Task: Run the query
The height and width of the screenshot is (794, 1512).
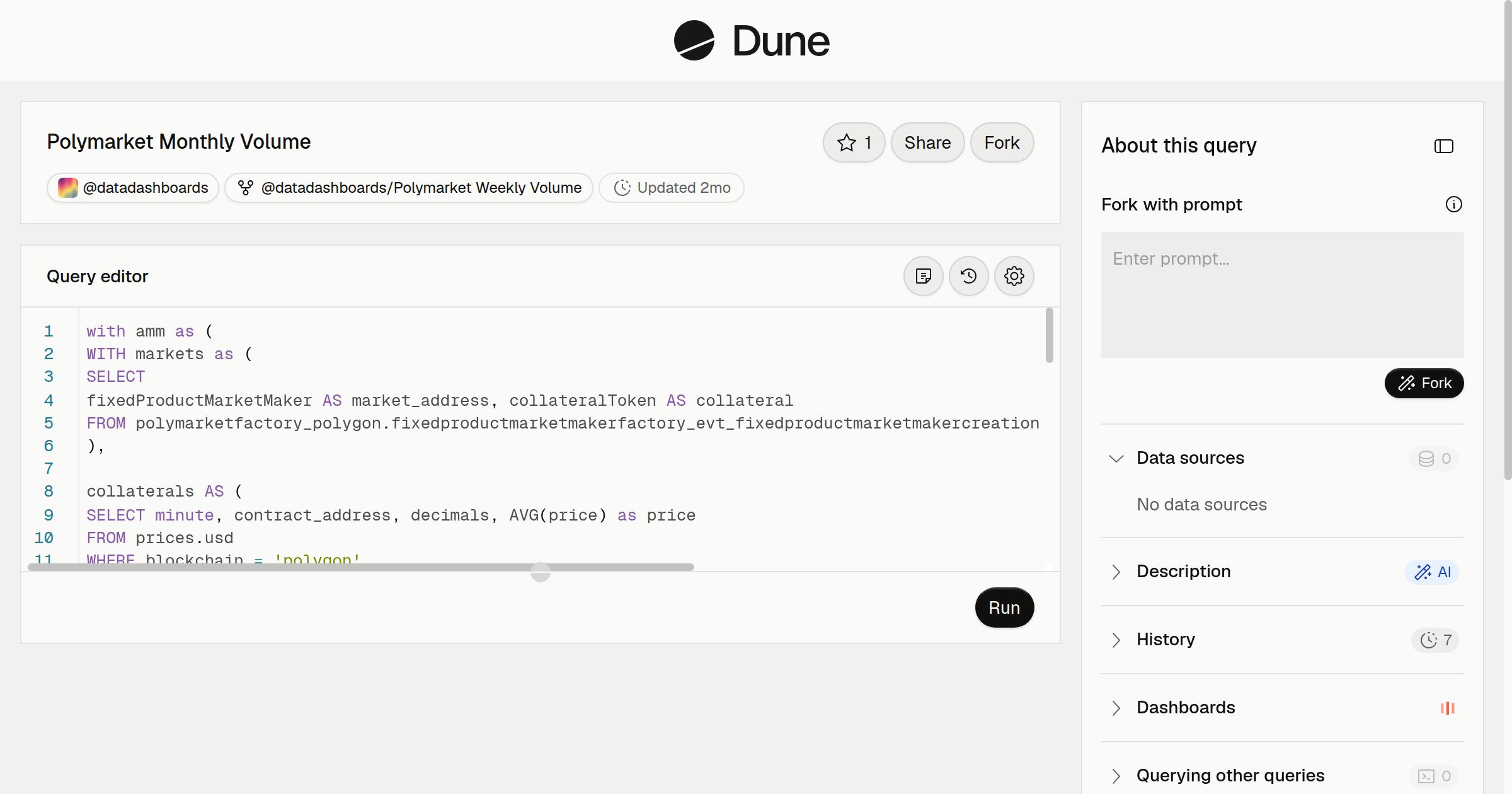Action: coord(1004,607)
